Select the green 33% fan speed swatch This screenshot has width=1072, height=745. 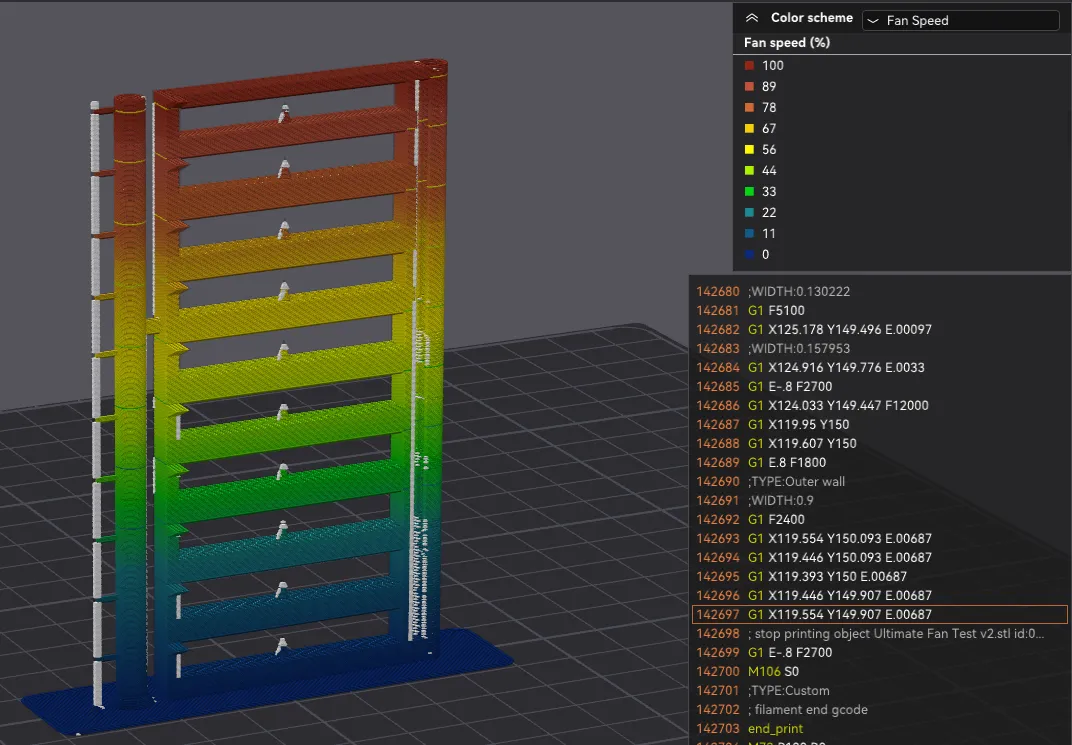click(x=749, y=192)
